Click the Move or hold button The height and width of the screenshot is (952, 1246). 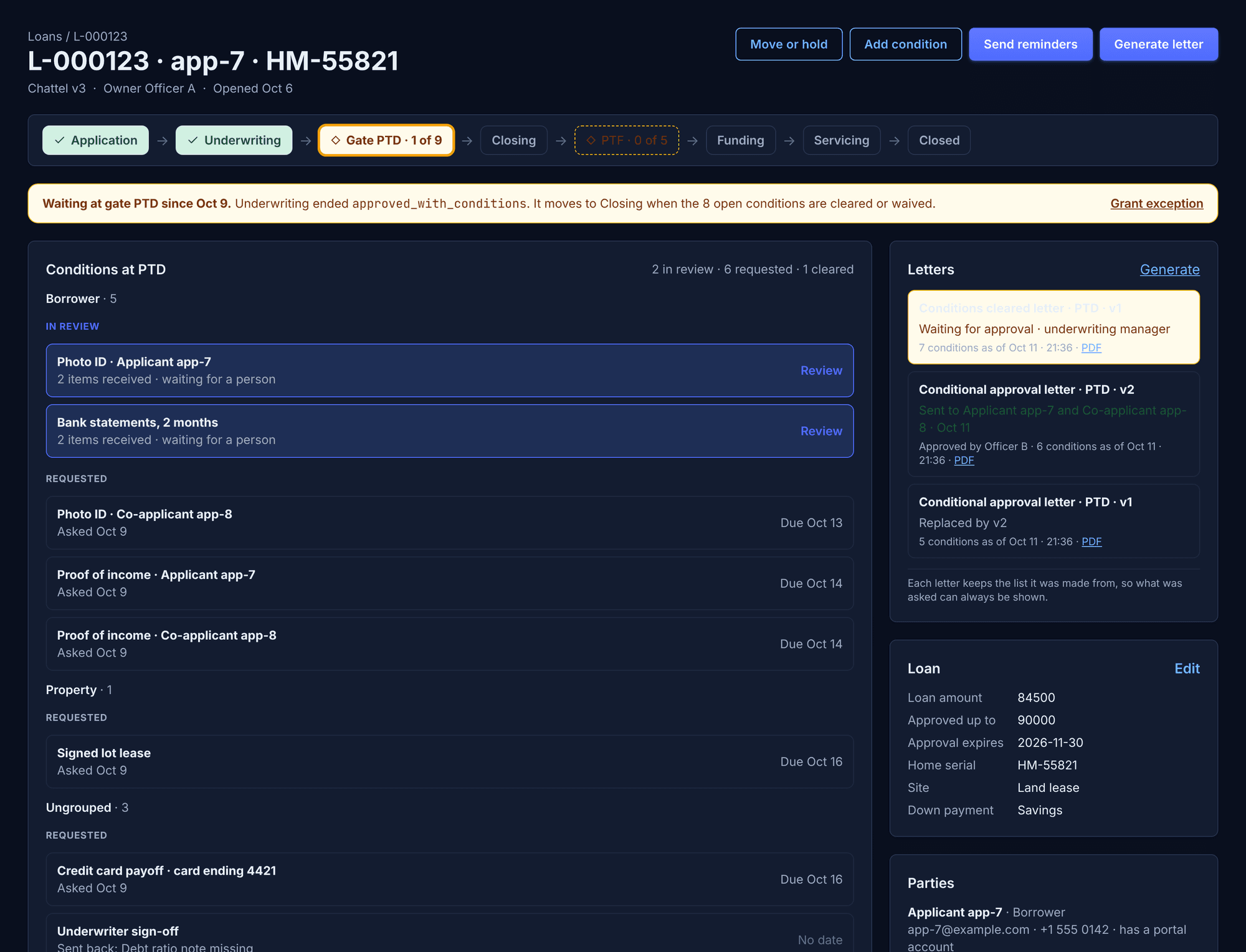(789, 44)
